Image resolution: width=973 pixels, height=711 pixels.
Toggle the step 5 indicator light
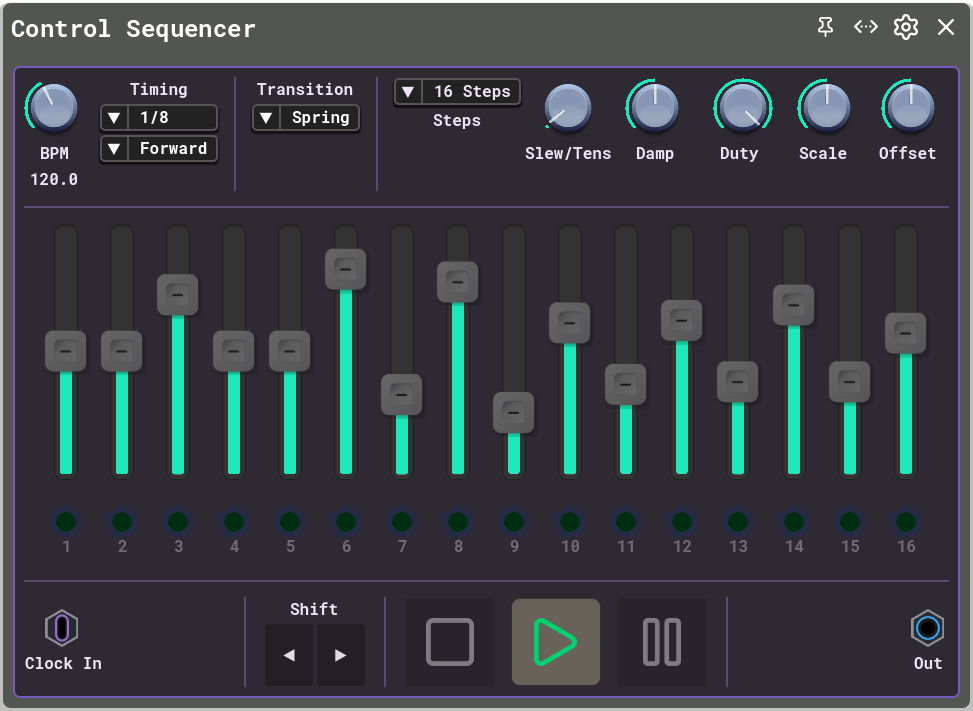pyautogui.click(x=290, y=522)
